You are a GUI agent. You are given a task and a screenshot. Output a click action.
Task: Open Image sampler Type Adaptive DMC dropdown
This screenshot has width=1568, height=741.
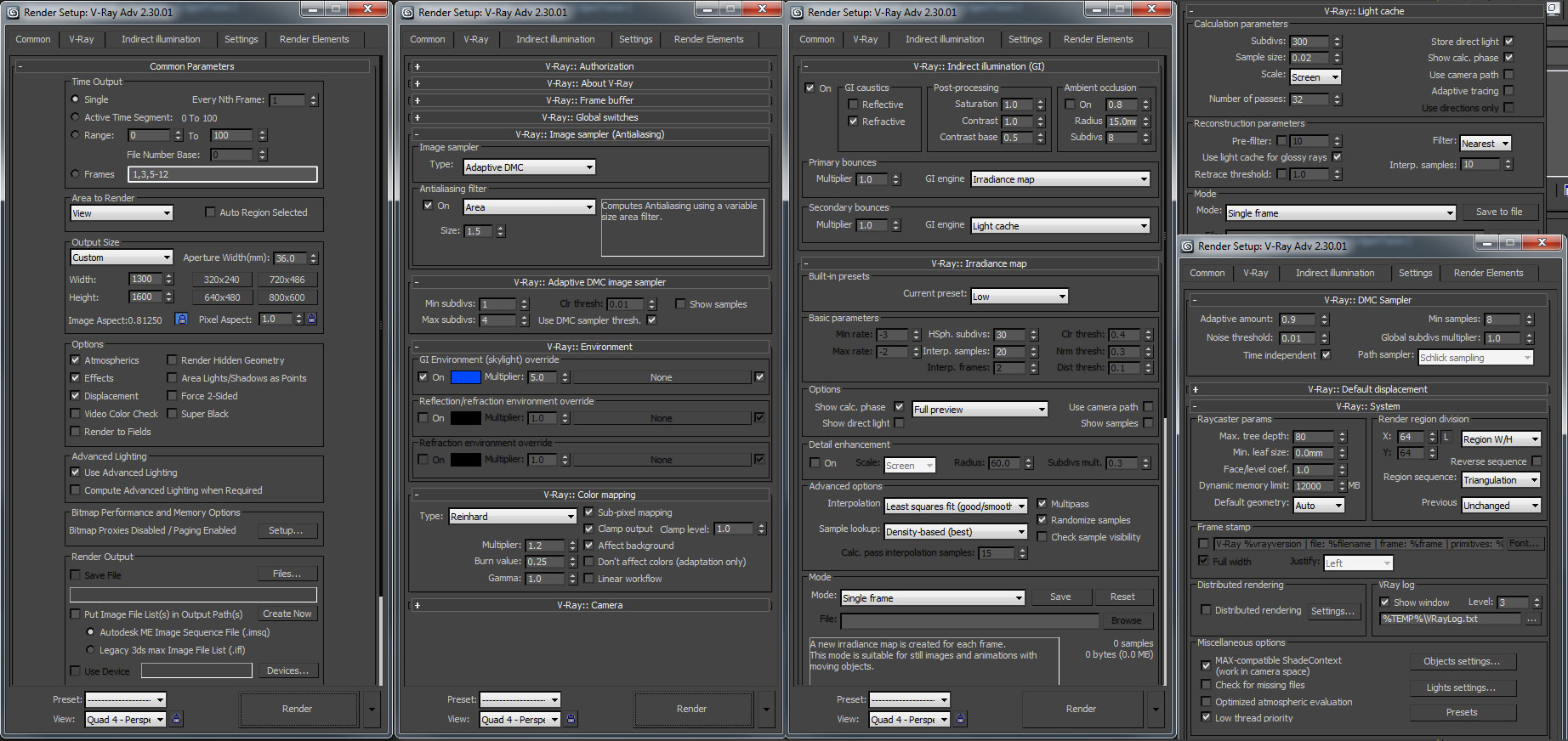point(529,167)
